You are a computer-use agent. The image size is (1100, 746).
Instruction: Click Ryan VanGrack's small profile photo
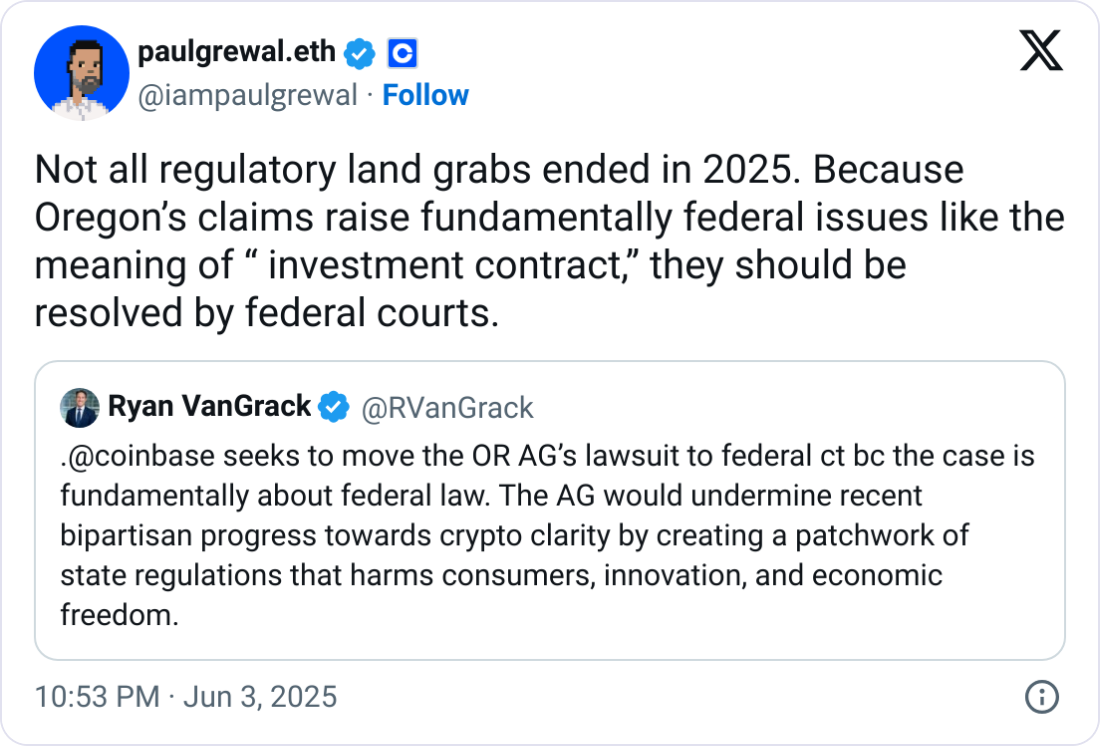[x=80, y=407]
